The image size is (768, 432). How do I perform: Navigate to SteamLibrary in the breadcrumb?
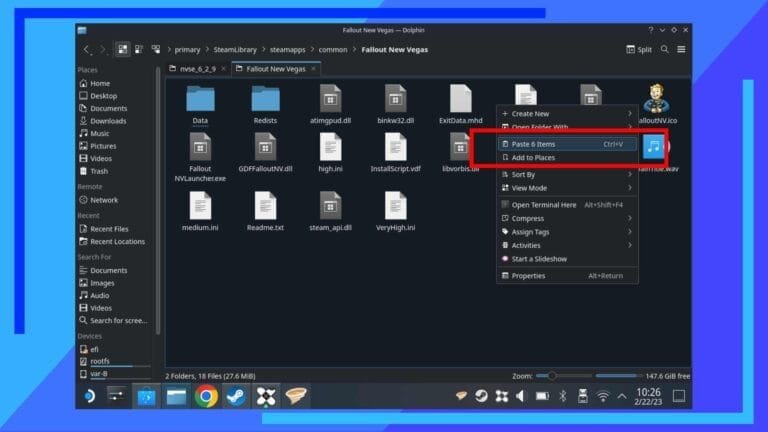pyautogui.click(x=235, y=49)
